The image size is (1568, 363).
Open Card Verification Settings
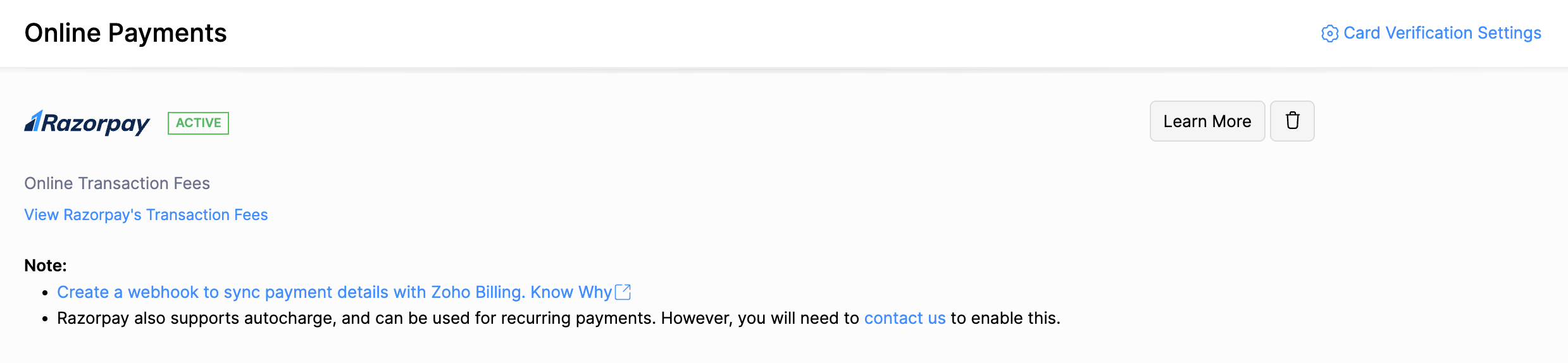coord(1442,33)
